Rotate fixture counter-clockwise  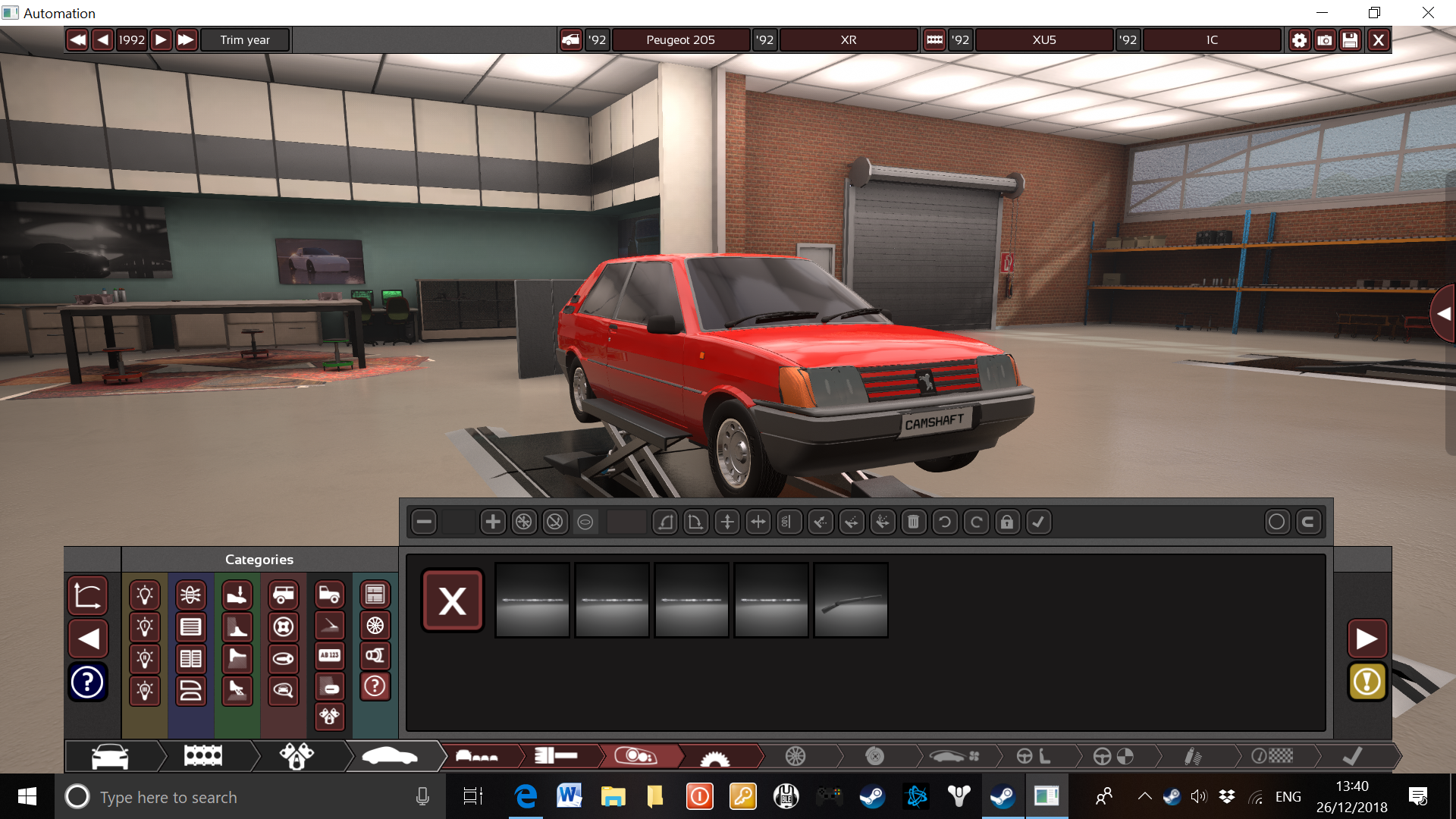[x=945, y=522]
